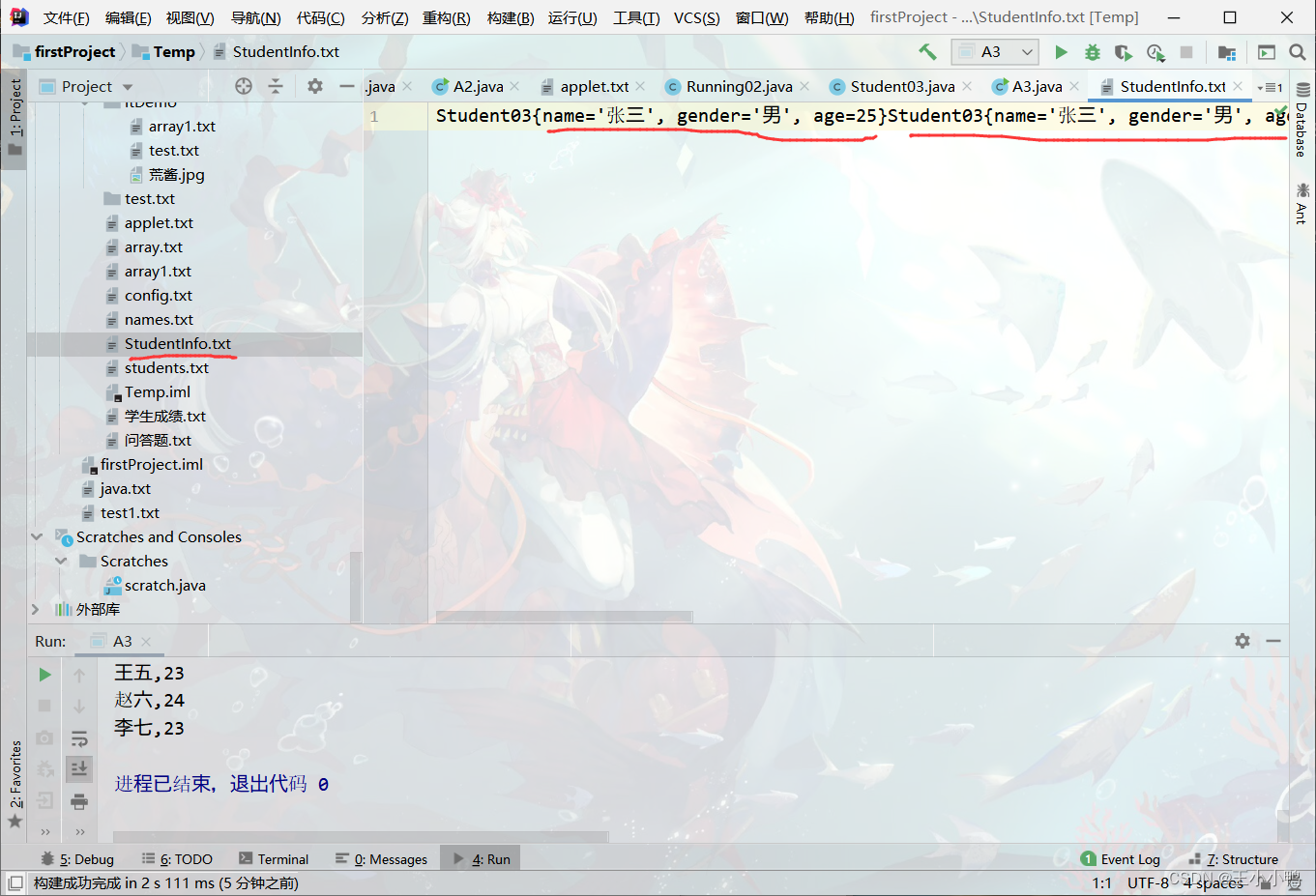Viewport: 1316px width, 896px height.
Task: Open 0: Messages tool window
Action: [381, 859]
